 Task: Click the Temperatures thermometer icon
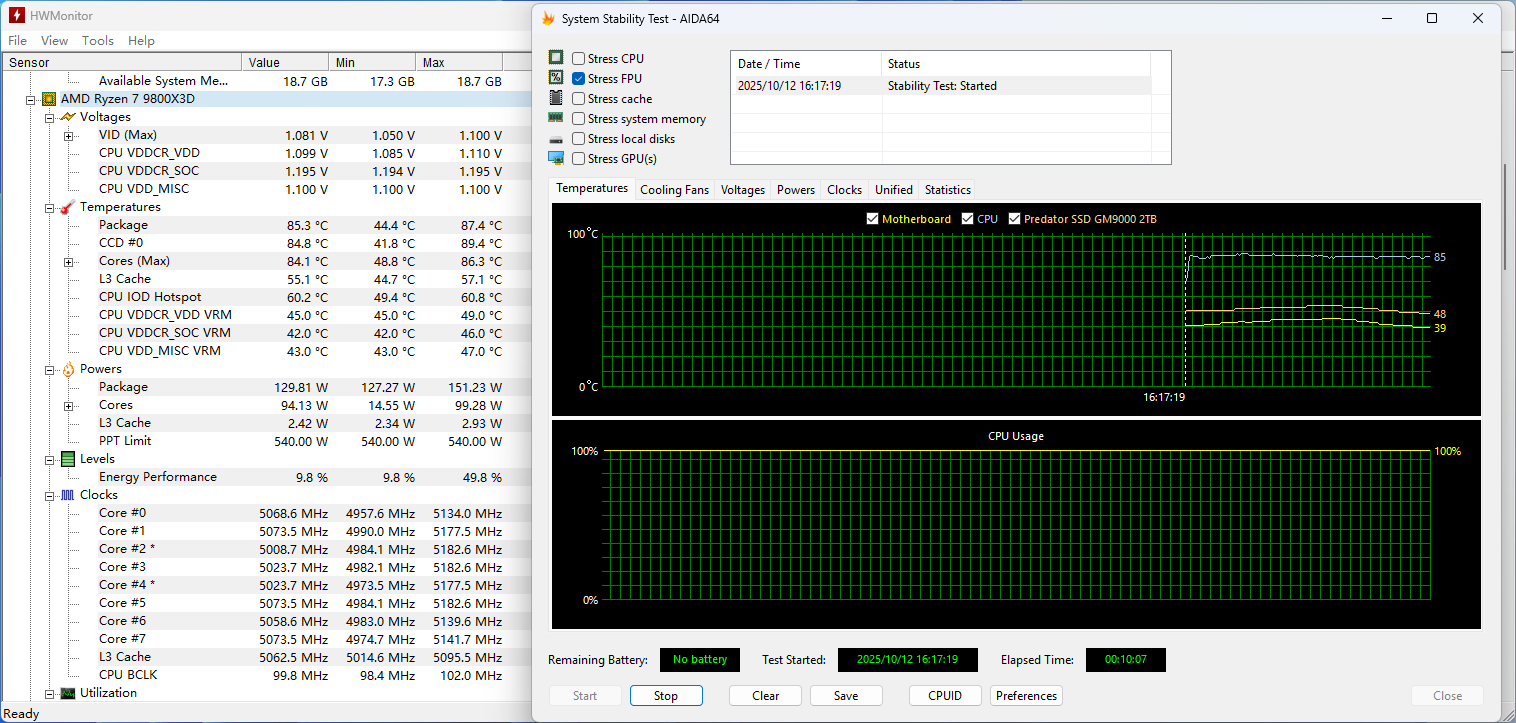pos(68,207)
